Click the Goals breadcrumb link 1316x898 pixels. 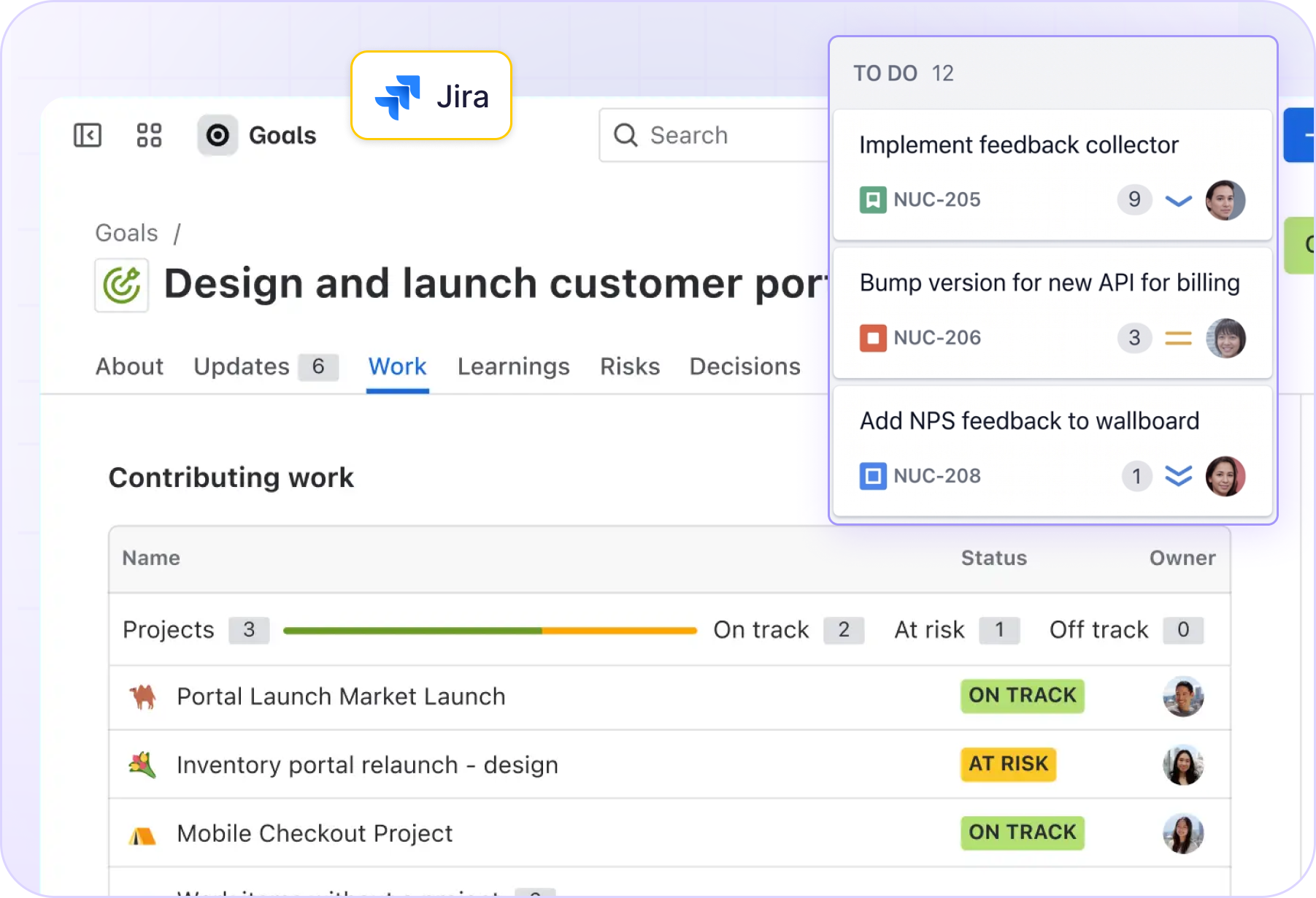127,233
